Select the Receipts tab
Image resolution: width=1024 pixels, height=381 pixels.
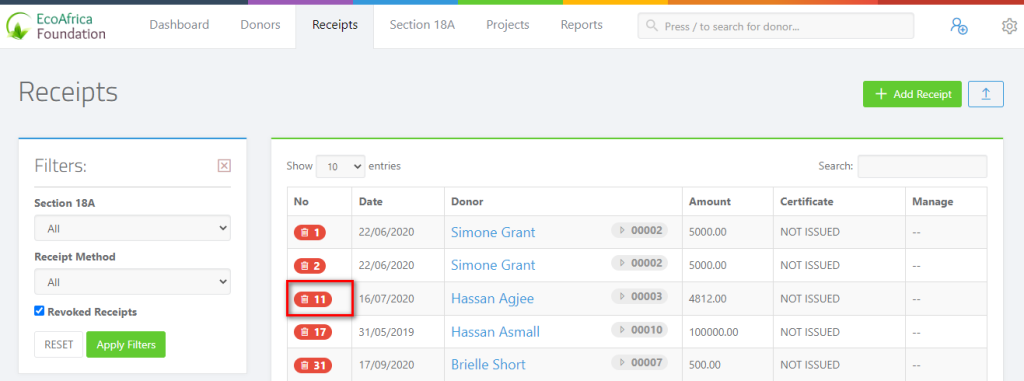click(334, 25)
